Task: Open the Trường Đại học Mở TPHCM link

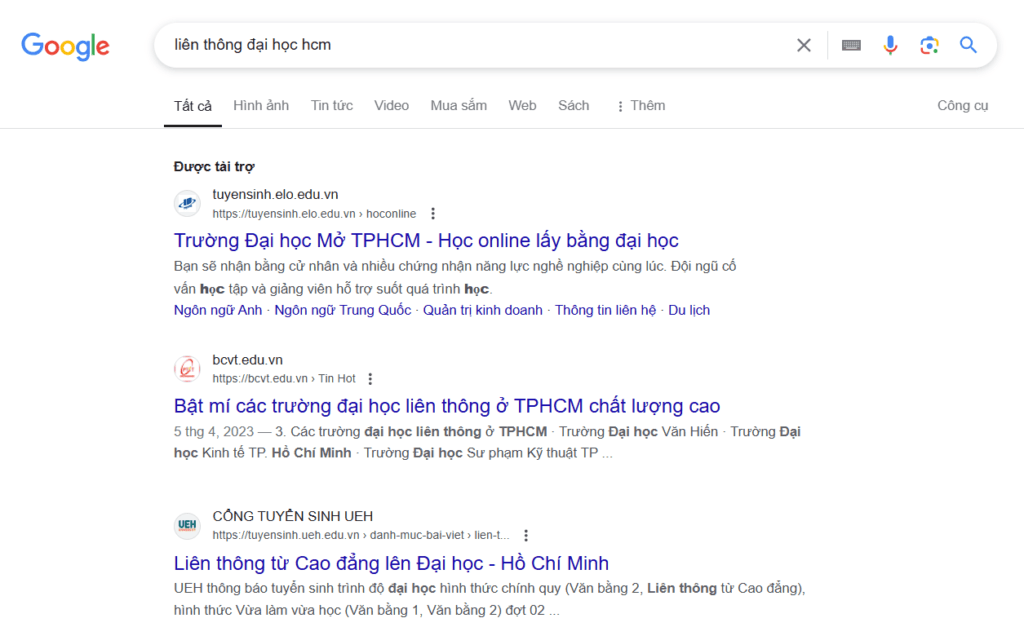Action: (x=426, y=240)
